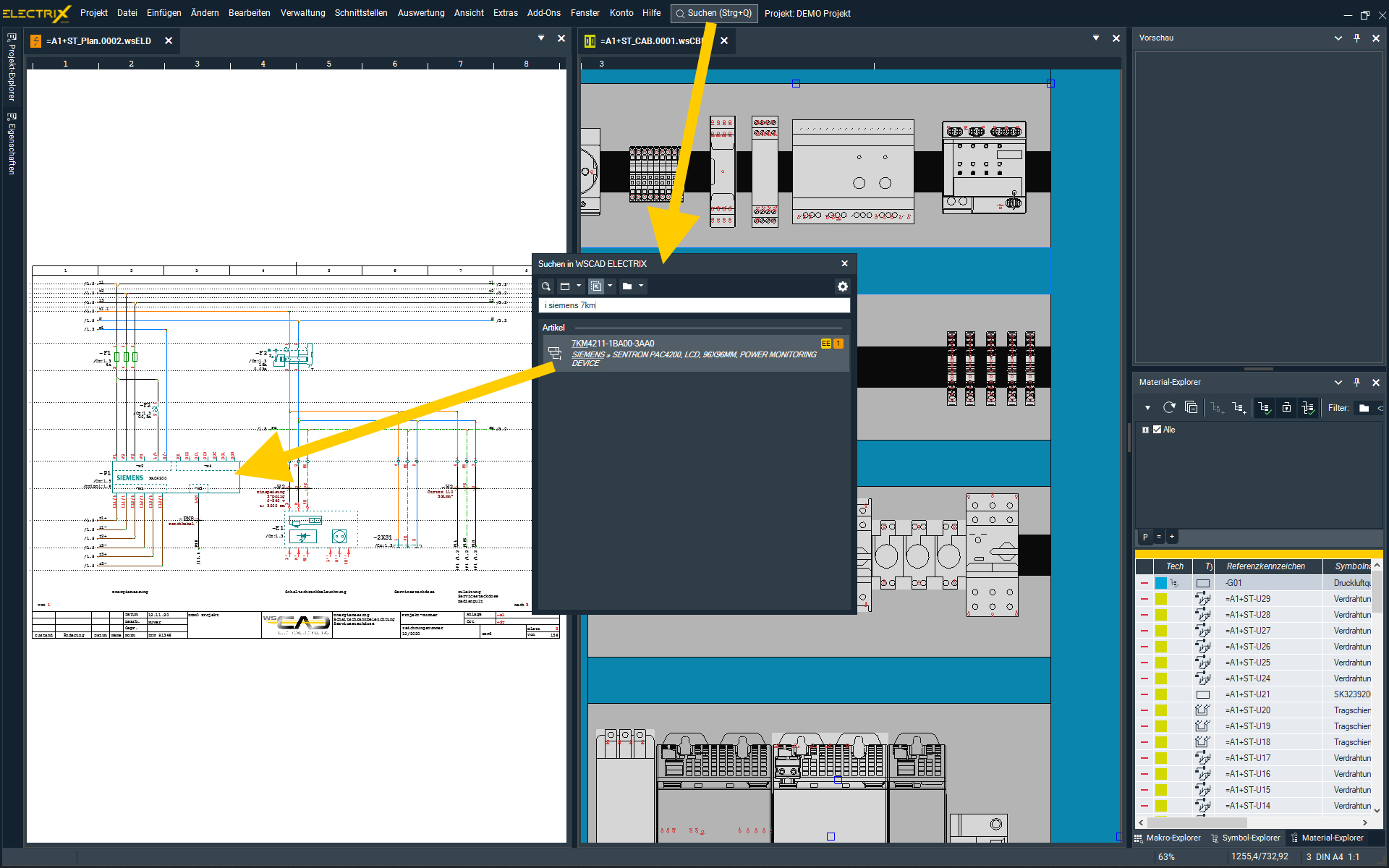The width and height of the screenshot is (1389, 868).
Task: Click the Material-Explorer filter folder icon
Action: (x=1364, y=408)
